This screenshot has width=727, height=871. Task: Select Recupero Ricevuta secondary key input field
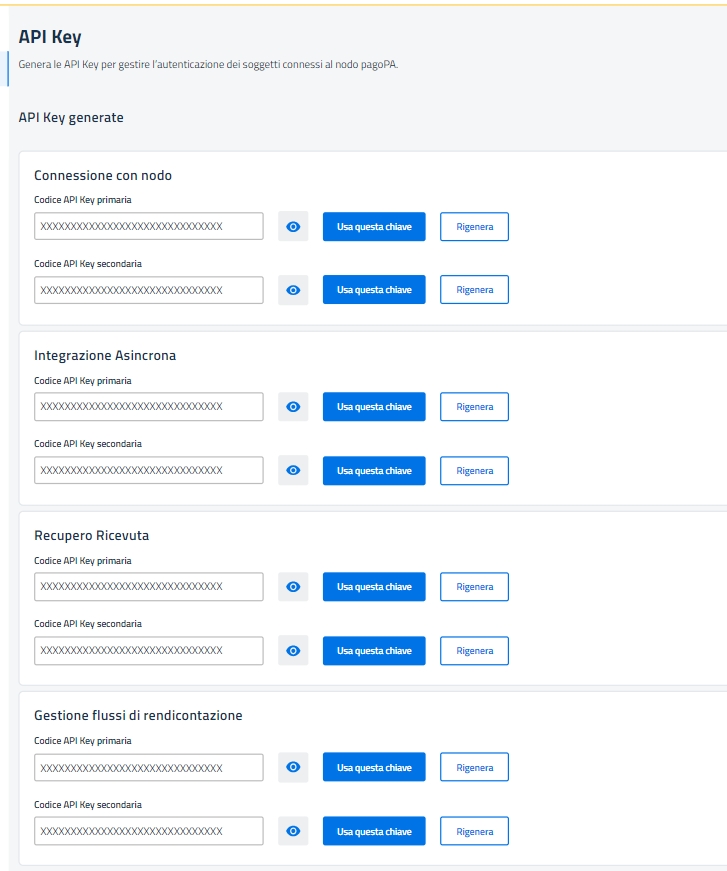click(x=149, y=651)
